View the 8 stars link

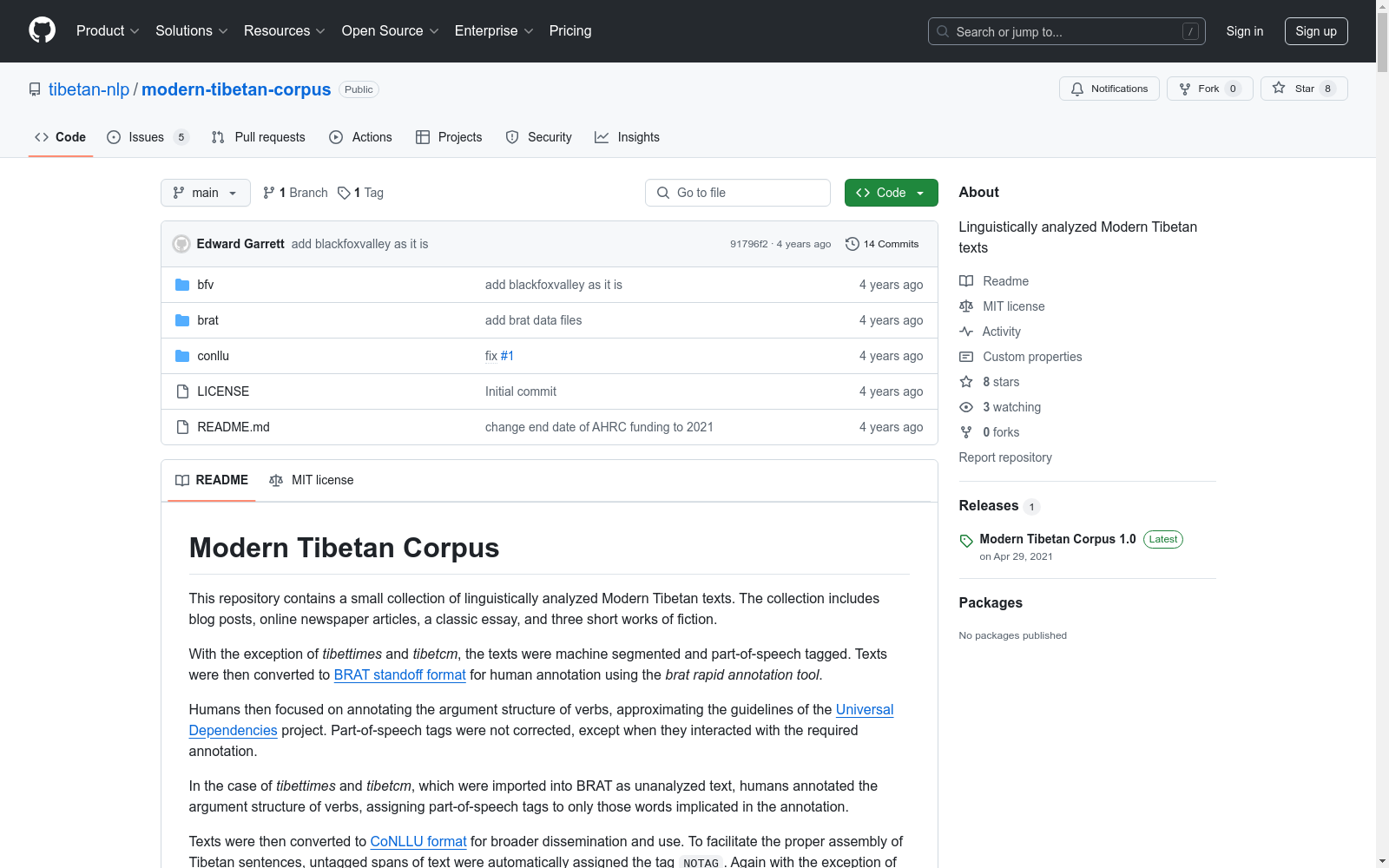coord(990,382)
